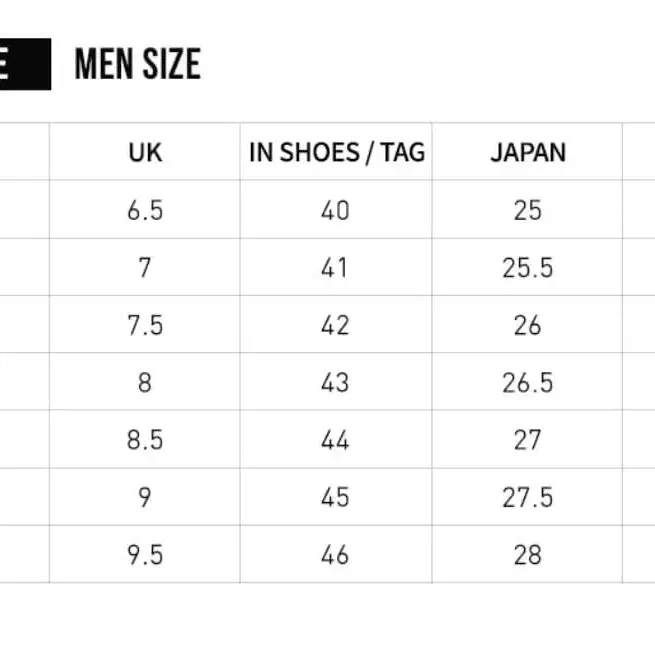Select UK size 9.5 cell

[145, 555]
